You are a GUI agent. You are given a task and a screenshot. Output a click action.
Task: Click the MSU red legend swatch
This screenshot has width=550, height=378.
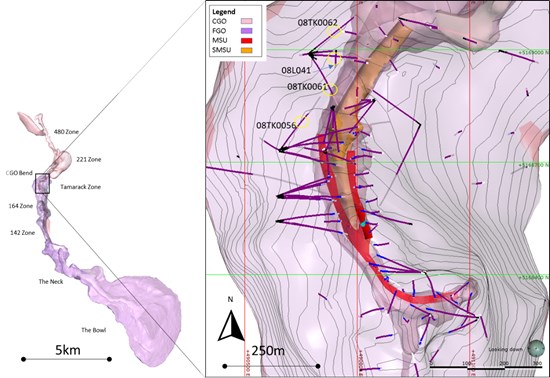point(246,40)
